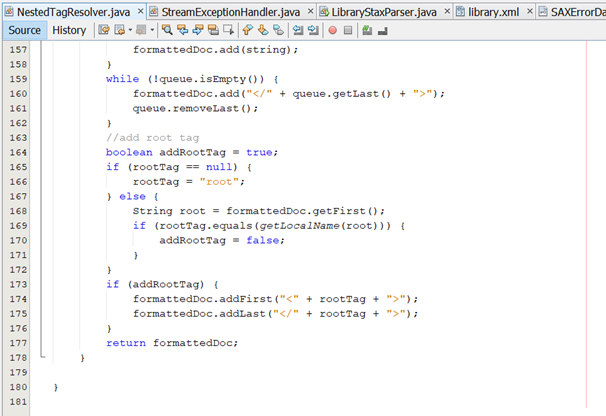Go to Previous Bookmark icon
Viewport: 606px width, 416px height.
click(x=247, y=30)
